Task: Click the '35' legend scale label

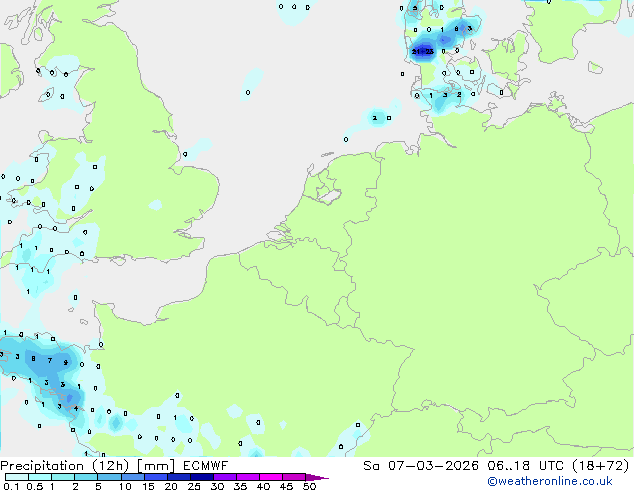Action: [x=240, y=486]
